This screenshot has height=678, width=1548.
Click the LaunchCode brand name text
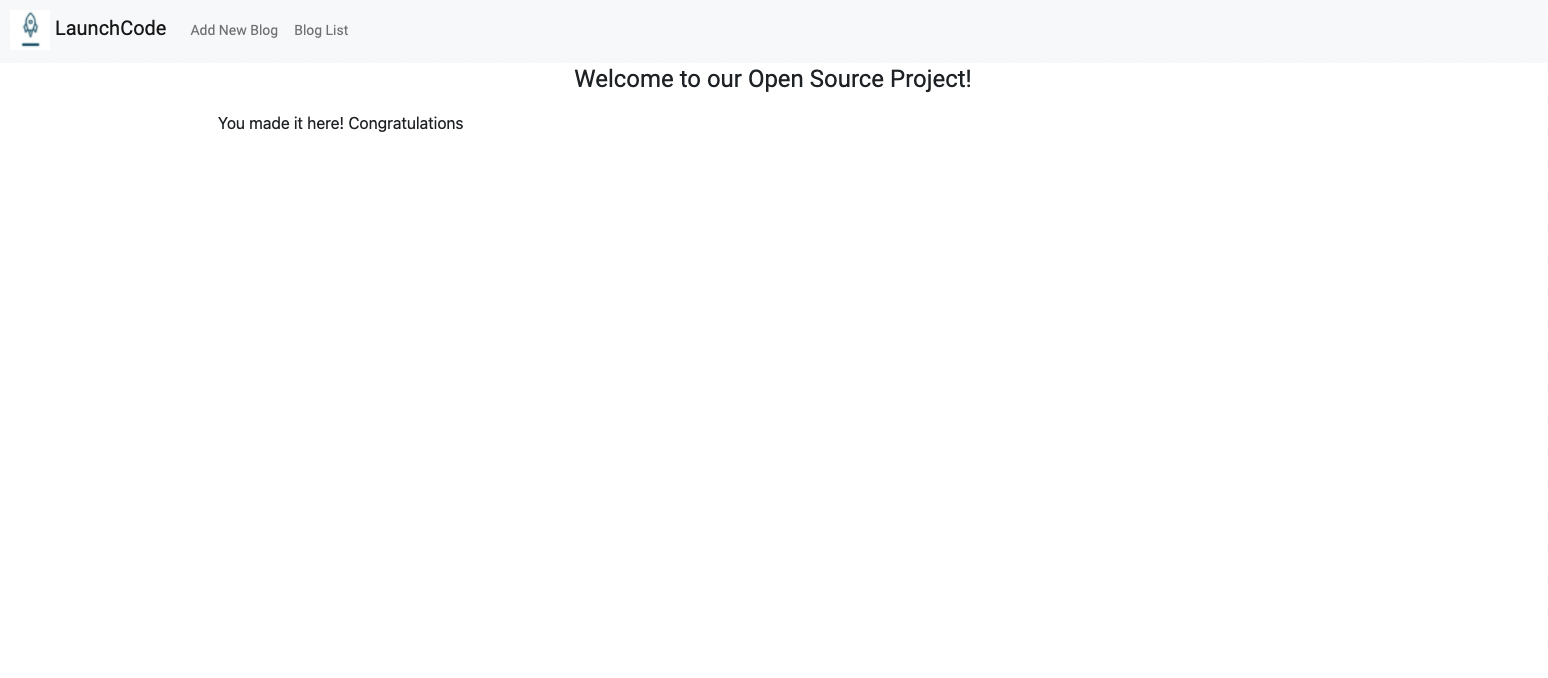click(x=110, y=28)
